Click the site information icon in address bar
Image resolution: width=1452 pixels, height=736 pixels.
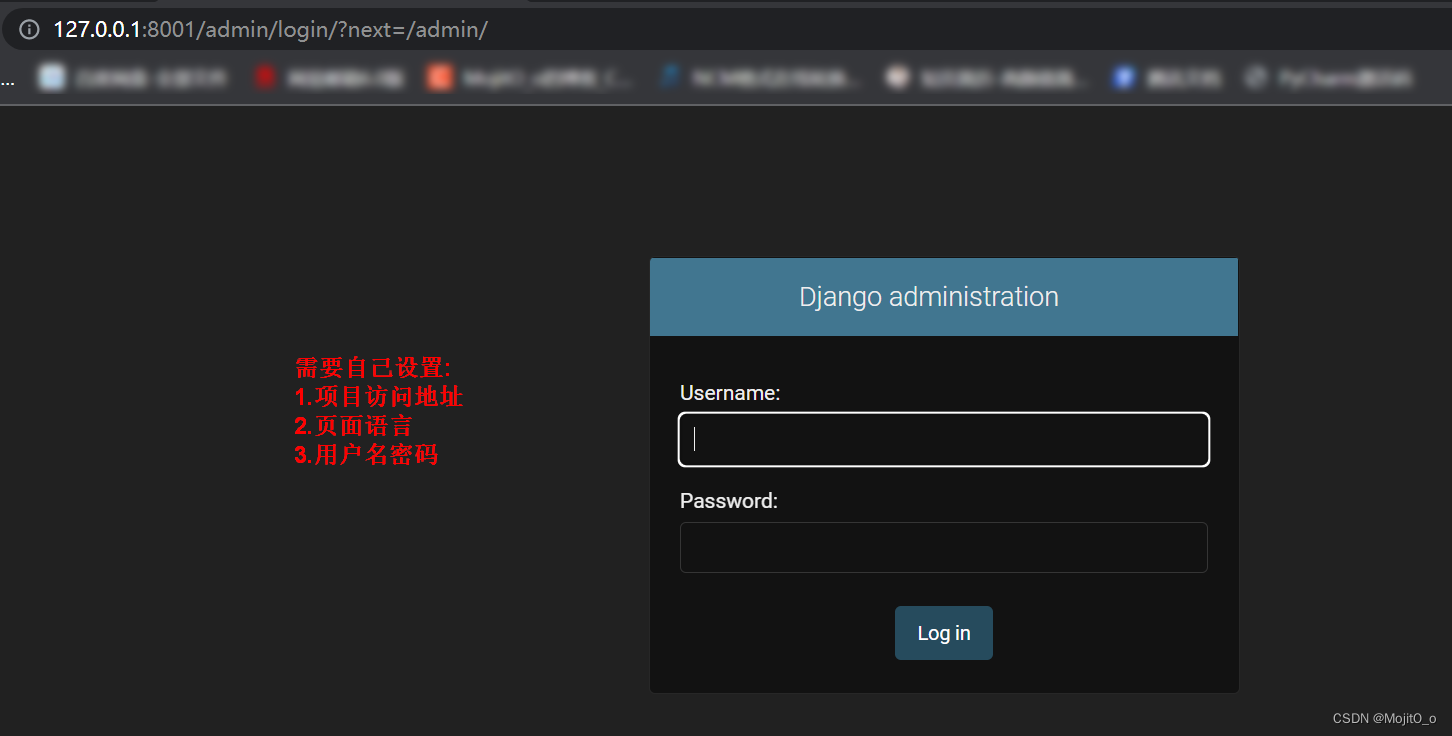[30, 30]
